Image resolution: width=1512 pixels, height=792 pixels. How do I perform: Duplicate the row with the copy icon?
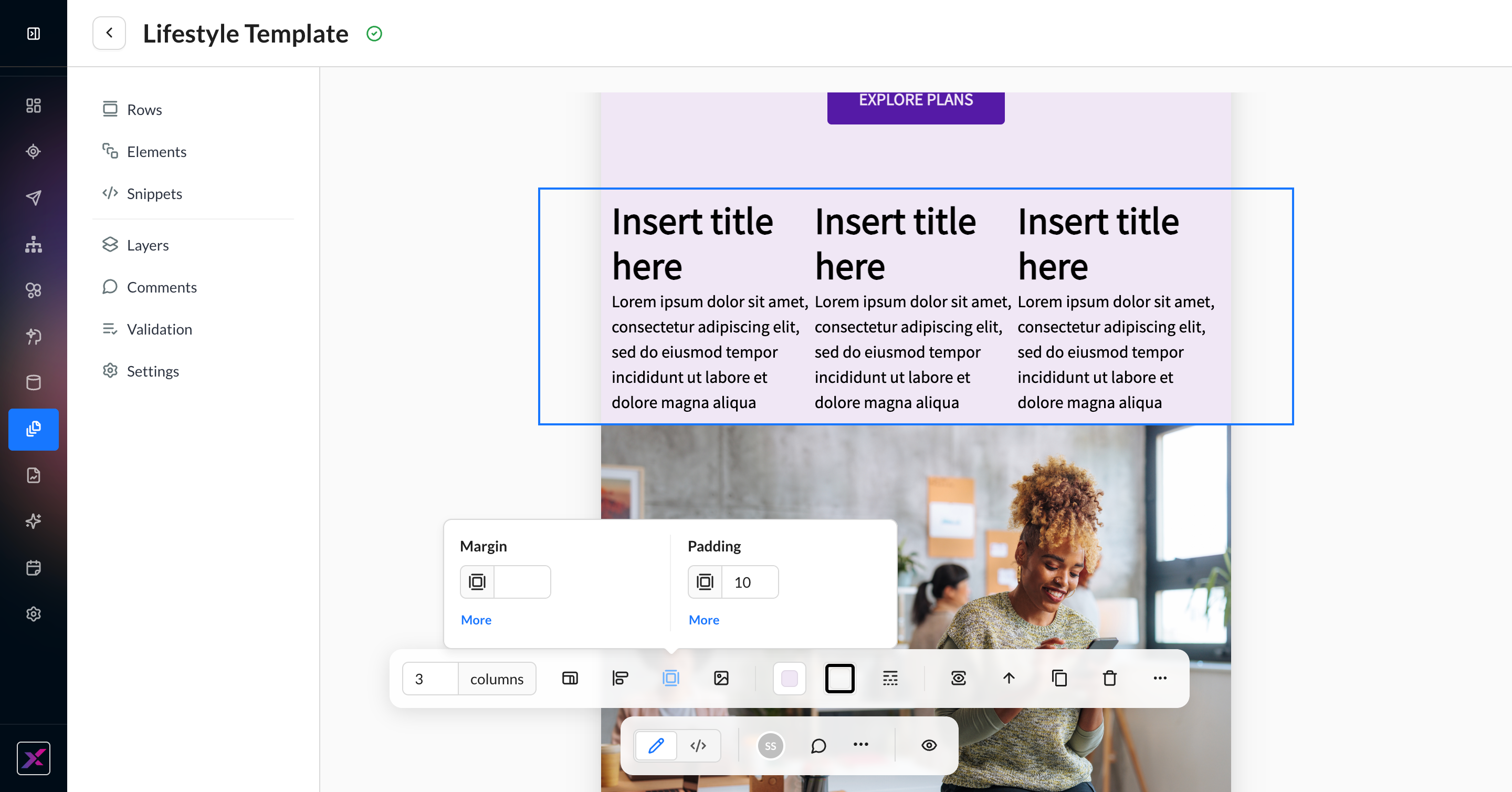[1059, 679]
